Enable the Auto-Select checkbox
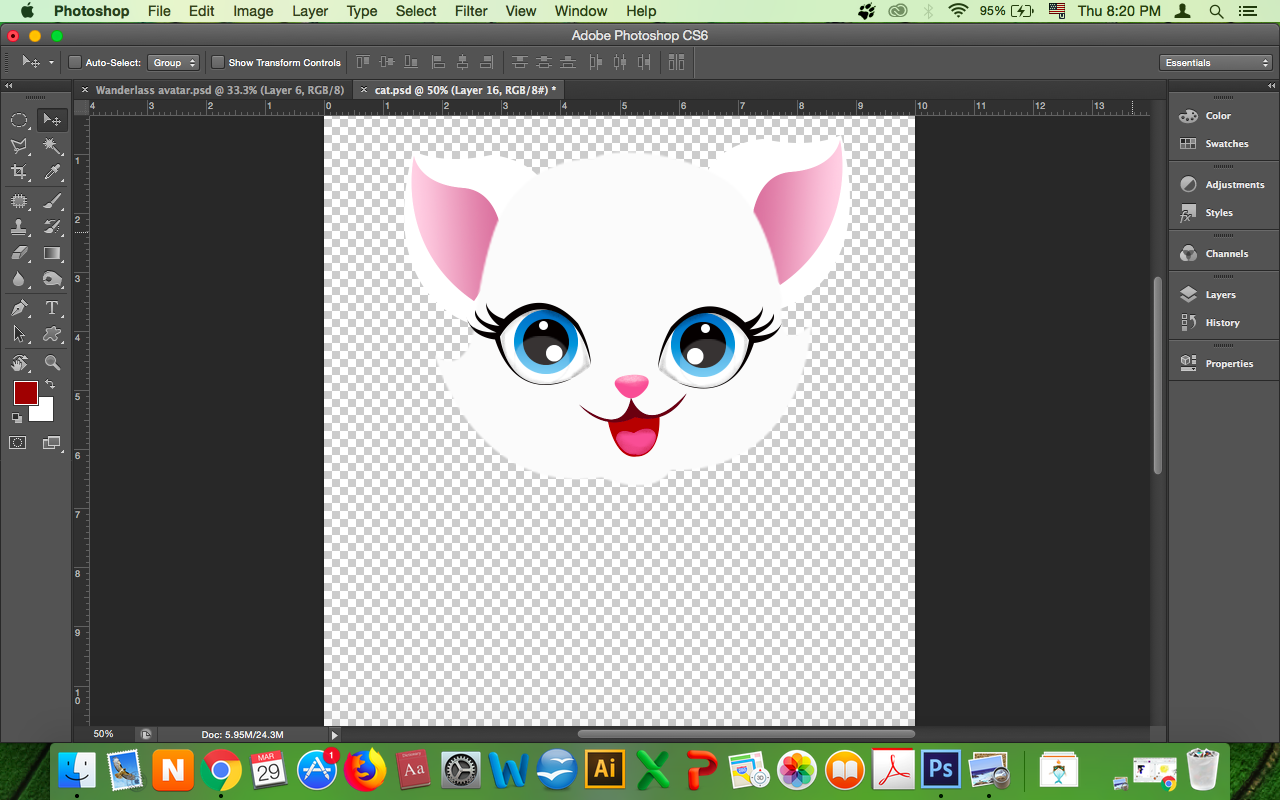 click(x=74, y=62)
